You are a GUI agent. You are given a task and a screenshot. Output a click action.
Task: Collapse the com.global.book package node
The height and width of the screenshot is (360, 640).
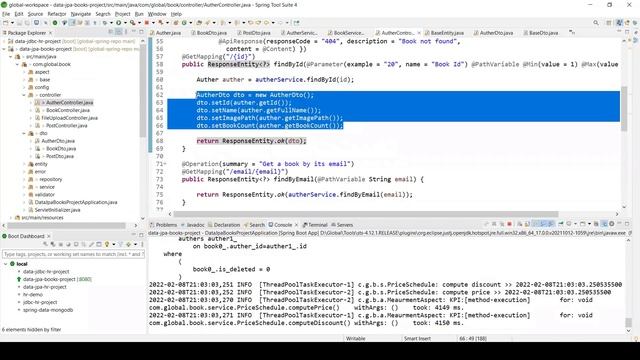(x=18, y=64)
